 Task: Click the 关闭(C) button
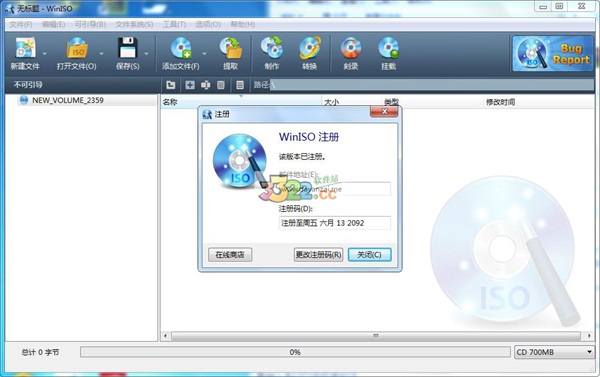[x=370, y=255]
